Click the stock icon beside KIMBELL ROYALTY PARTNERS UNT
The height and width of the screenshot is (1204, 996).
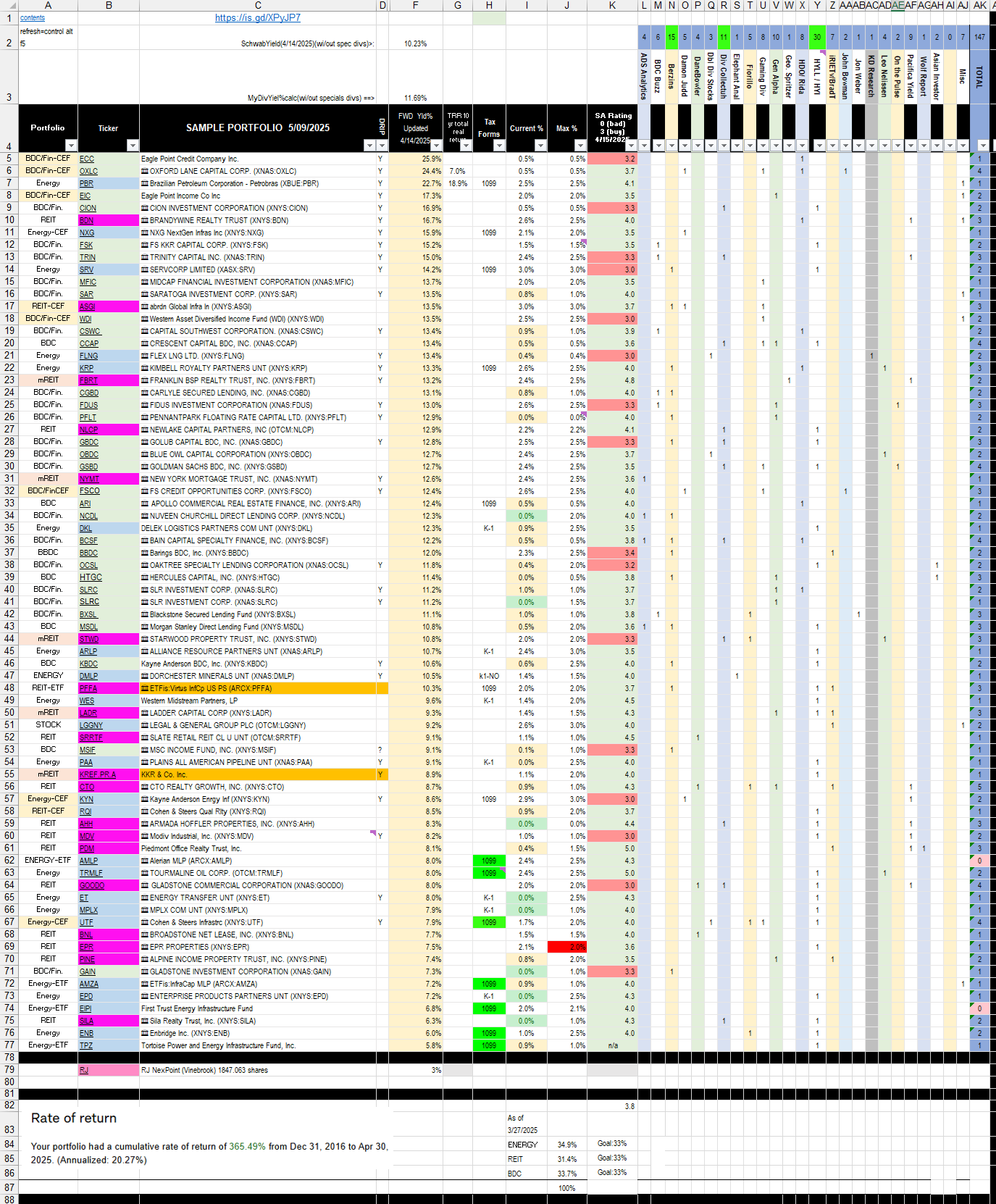145,369
